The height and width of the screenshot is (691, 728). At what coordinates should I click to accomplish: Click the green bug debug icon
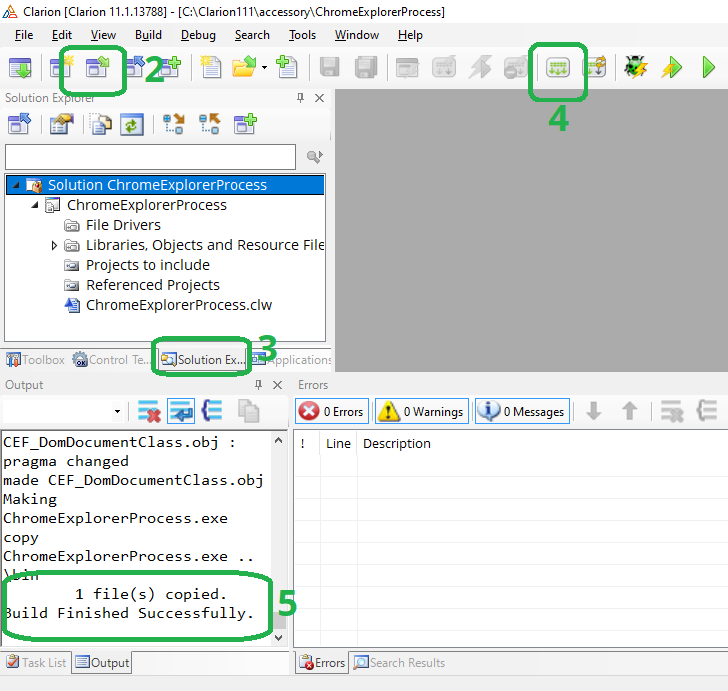pos(635,68)
